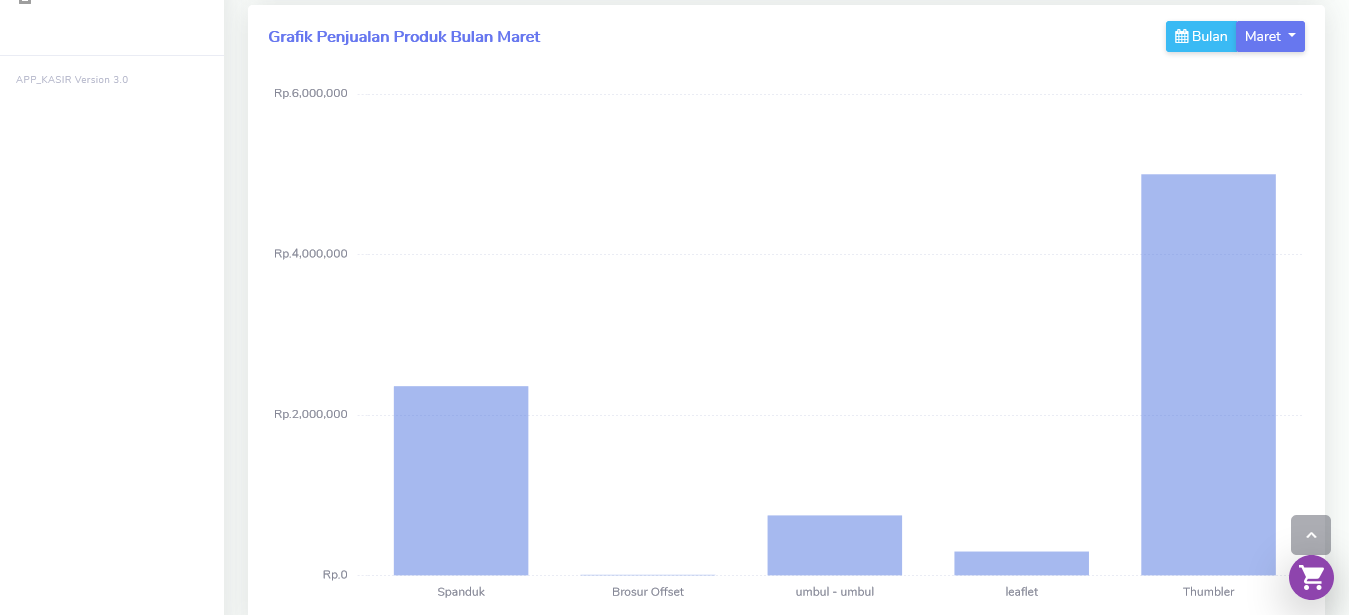Click the tiny Brosur Offset bar
1349x615 pixels.
point(648,574)
